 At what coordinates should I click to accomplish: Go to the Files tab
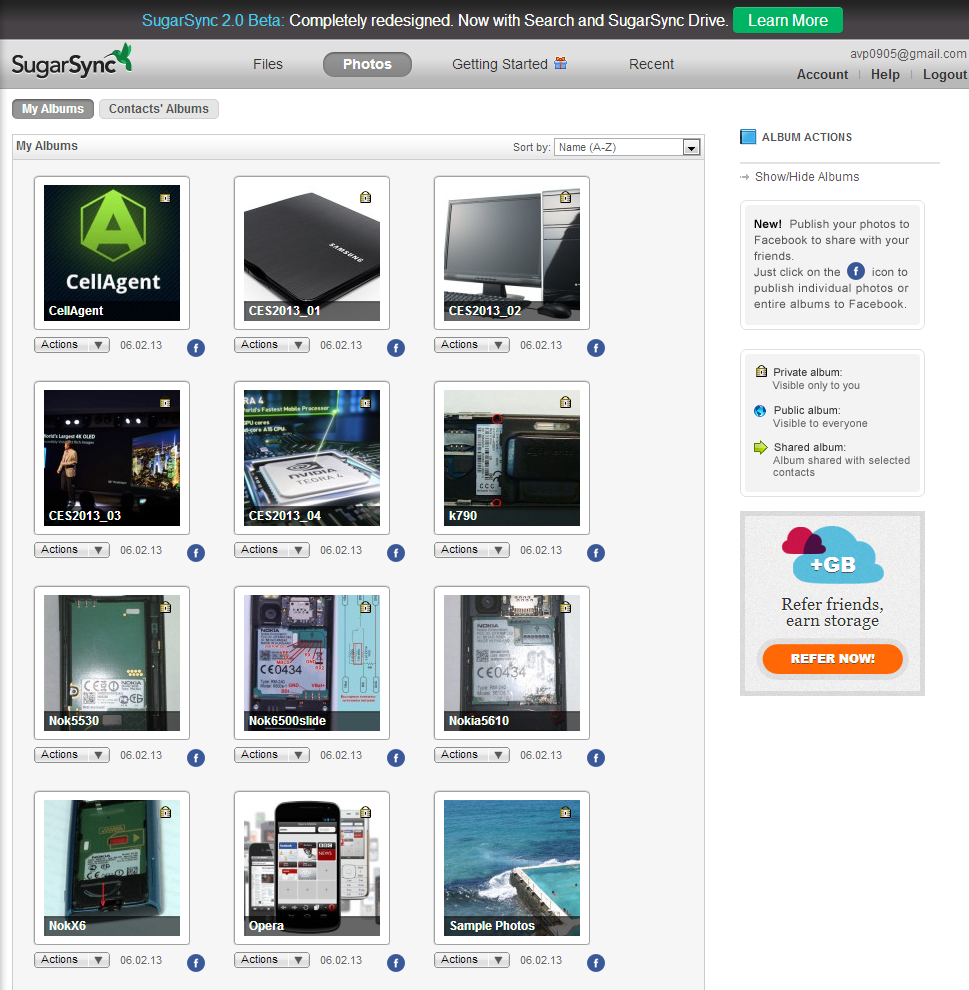tap(268, 64)
